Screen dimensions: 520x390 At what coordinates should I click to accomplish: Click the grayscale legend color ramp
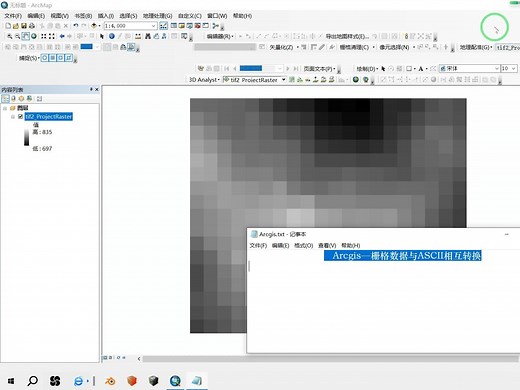pos(26,137)
